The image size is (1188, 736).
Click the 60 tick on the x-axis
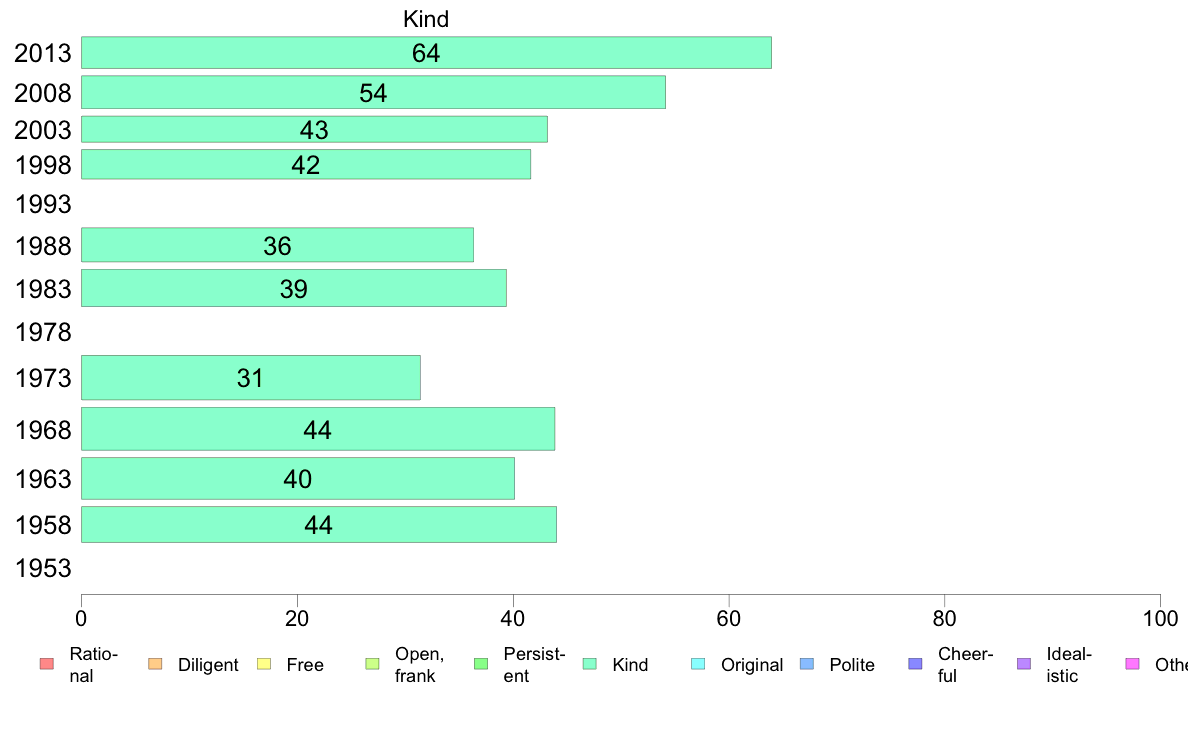pyautogui.click(x=728, y=619)
